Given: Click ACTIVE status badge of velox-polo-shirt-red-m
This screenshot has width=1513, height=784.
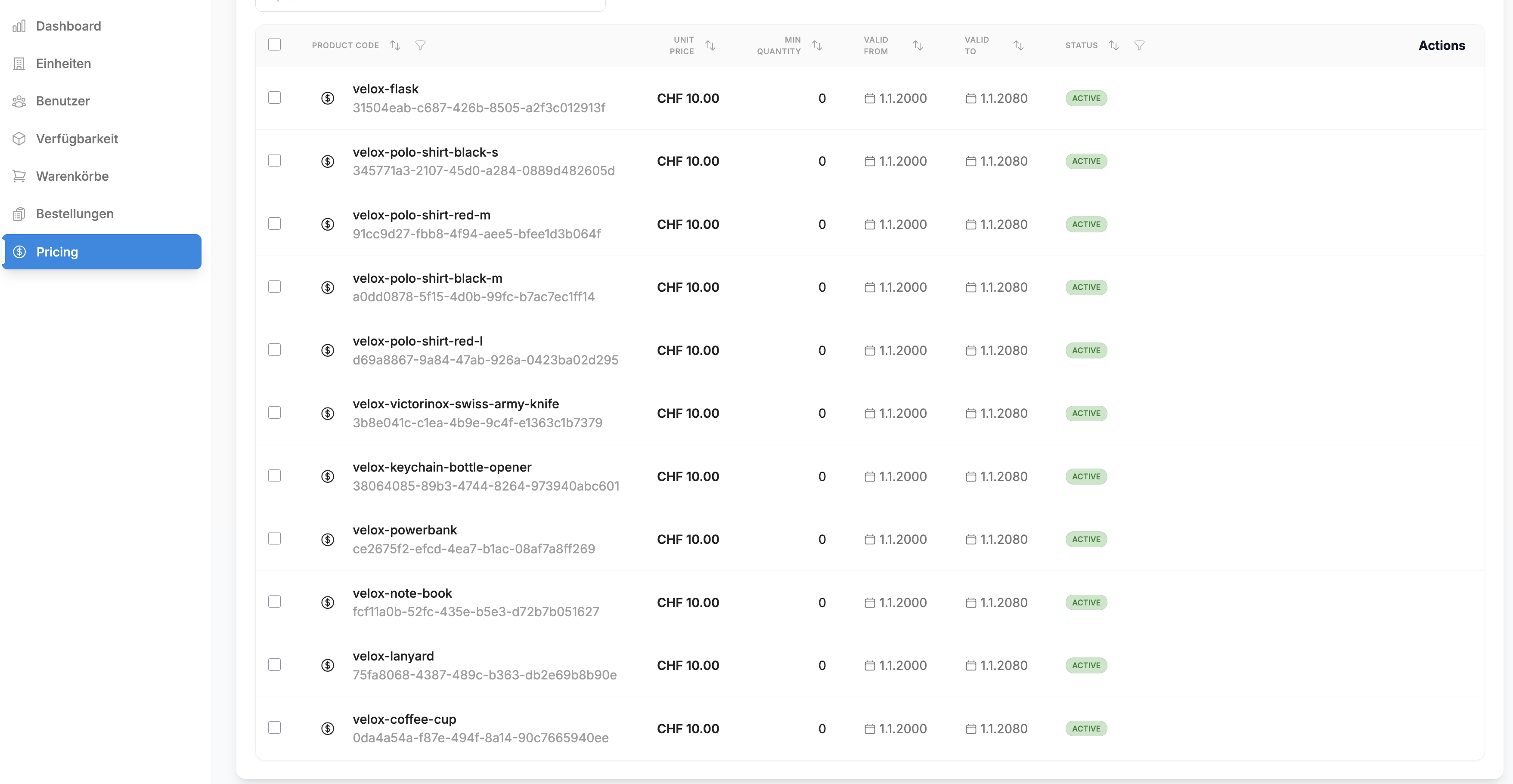Looking at the screenshot, I should 1085,224.
